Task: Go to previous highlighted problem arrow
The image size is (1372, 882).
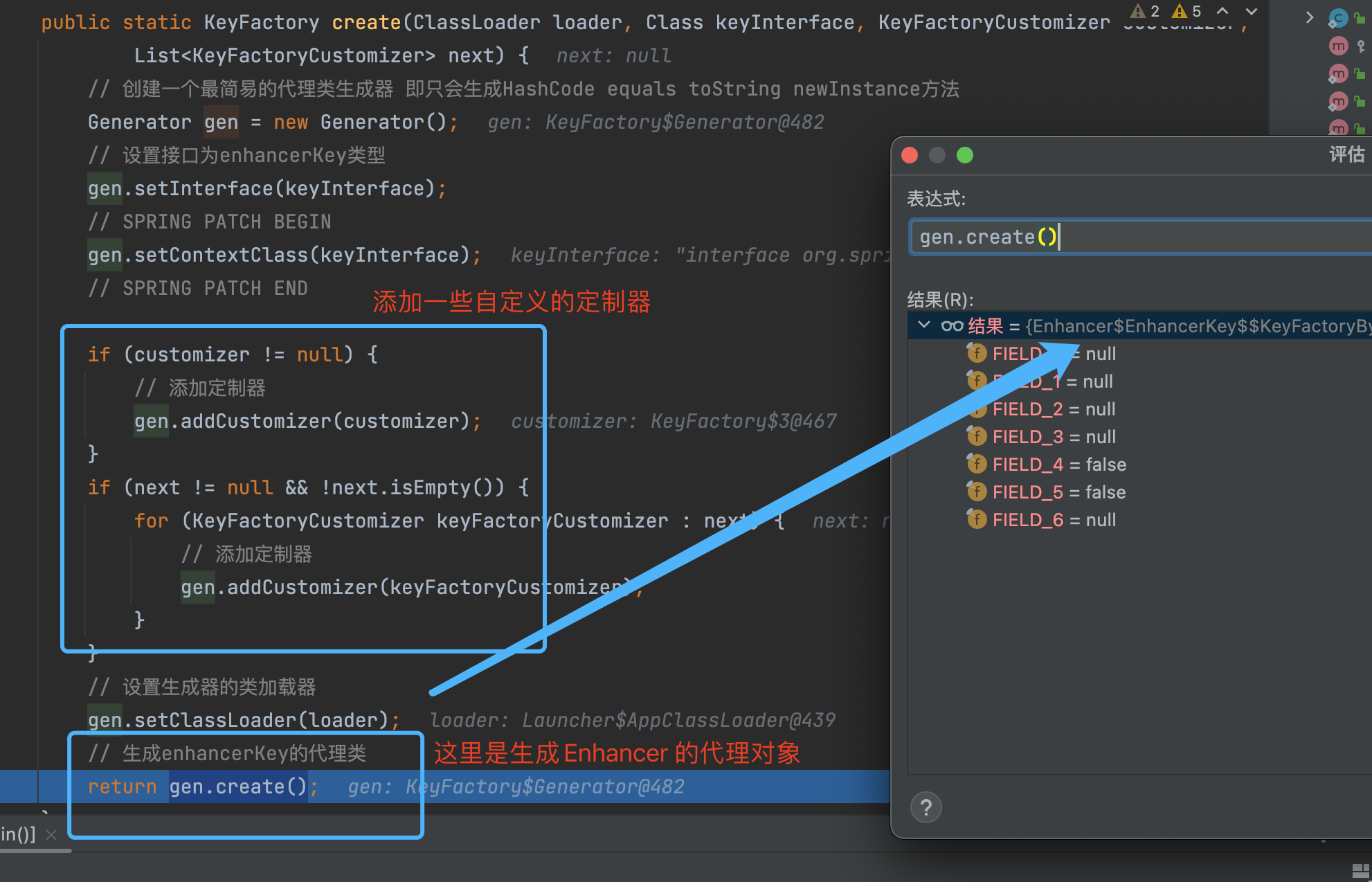Action: [x=1222, y=11]
